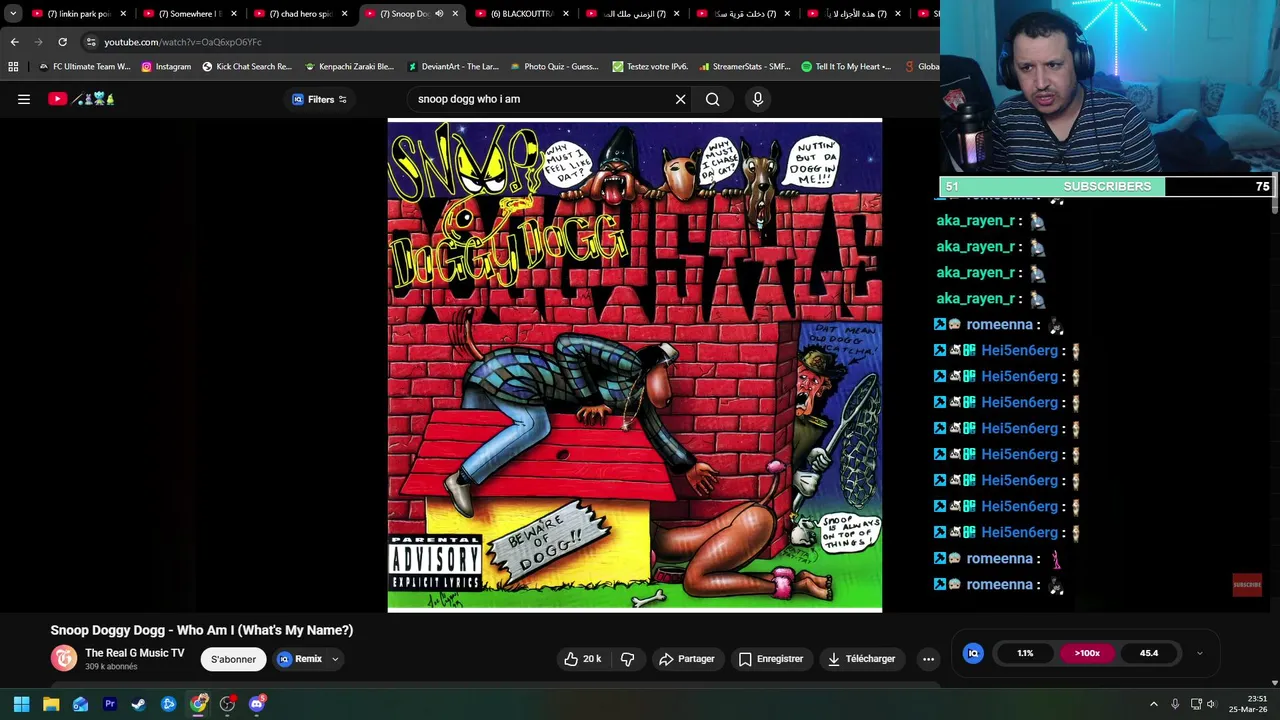Expand vidIQ stats panel chevron
This screenshot has width=1280, height=720.
coord(1199,653)
